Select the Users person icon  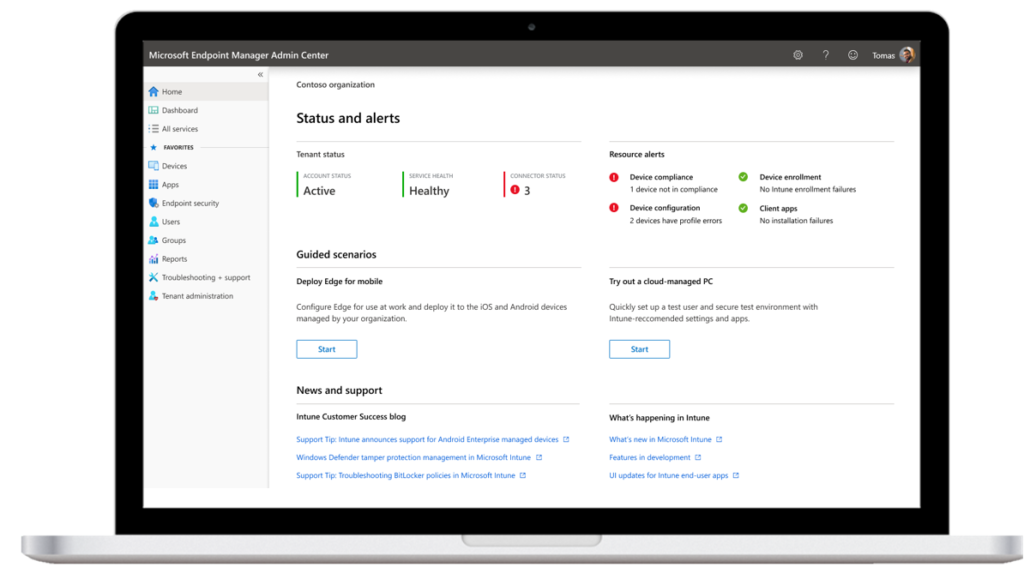[x=153, y=221]
